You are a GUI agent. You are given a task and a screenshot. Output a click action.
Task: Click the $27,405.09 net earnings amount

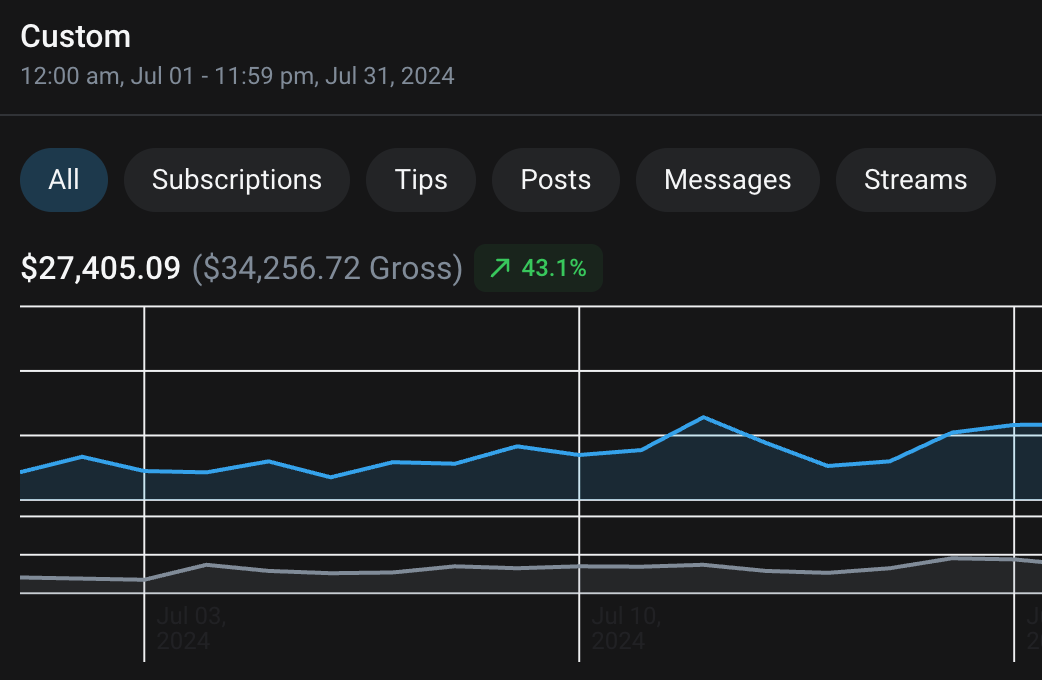point(100,269)
